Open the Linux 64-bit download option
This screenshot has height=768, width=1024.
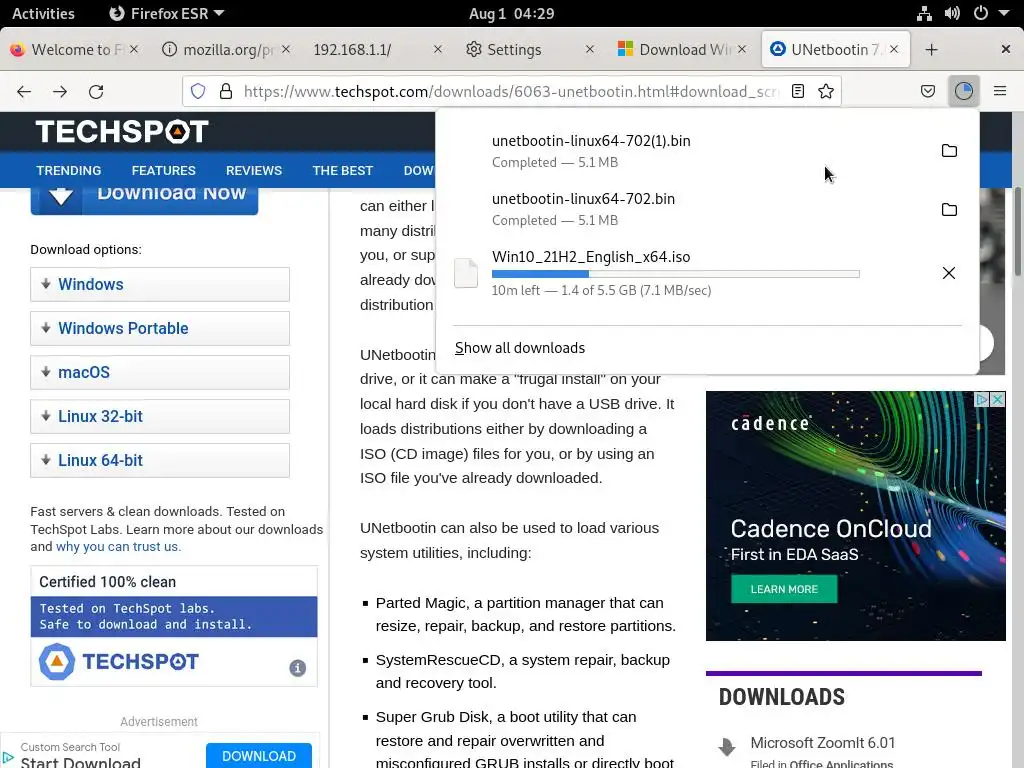coord(160,460)
